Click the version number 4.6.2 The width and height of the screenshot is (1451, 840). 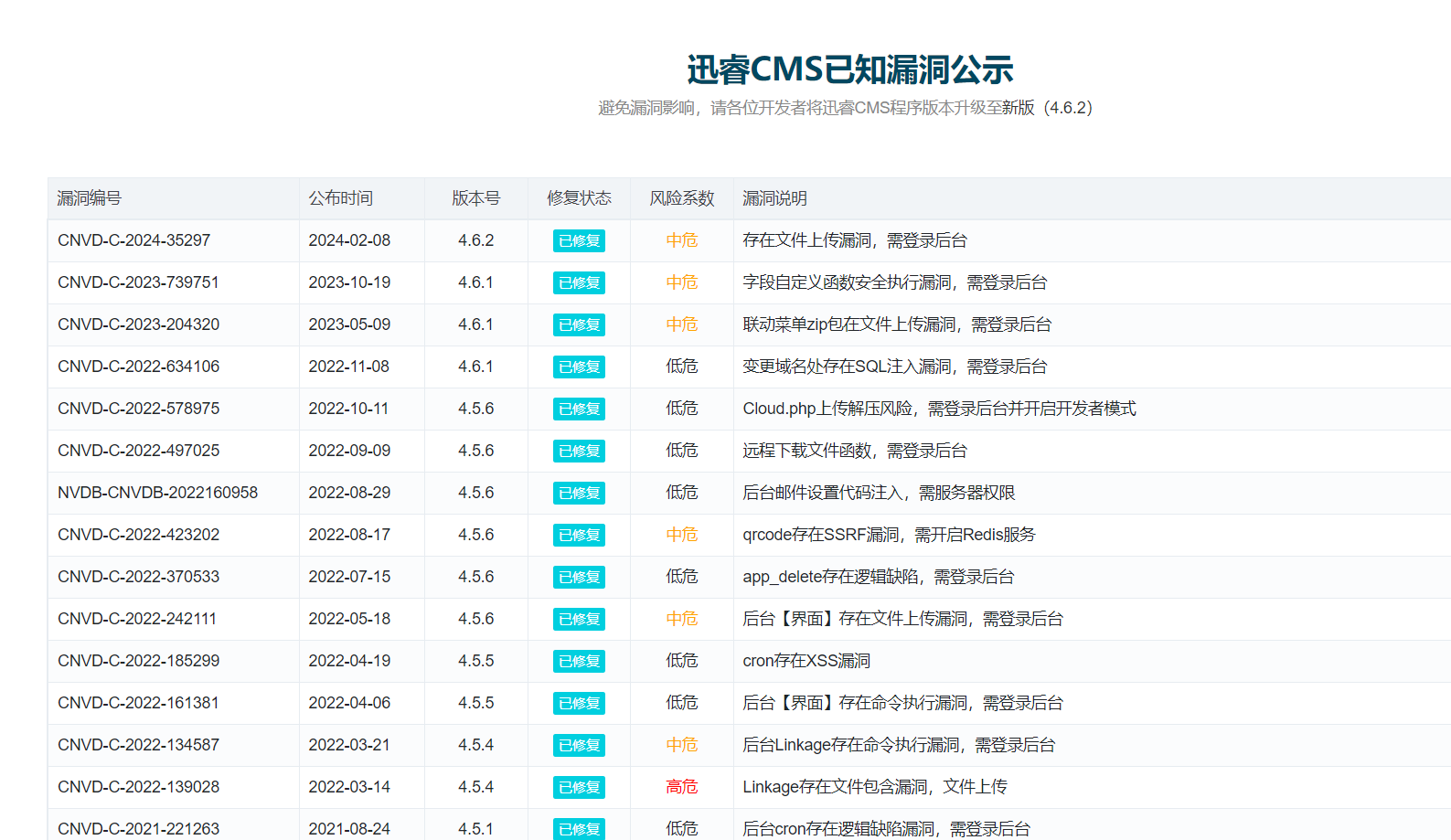pos(475,240)
